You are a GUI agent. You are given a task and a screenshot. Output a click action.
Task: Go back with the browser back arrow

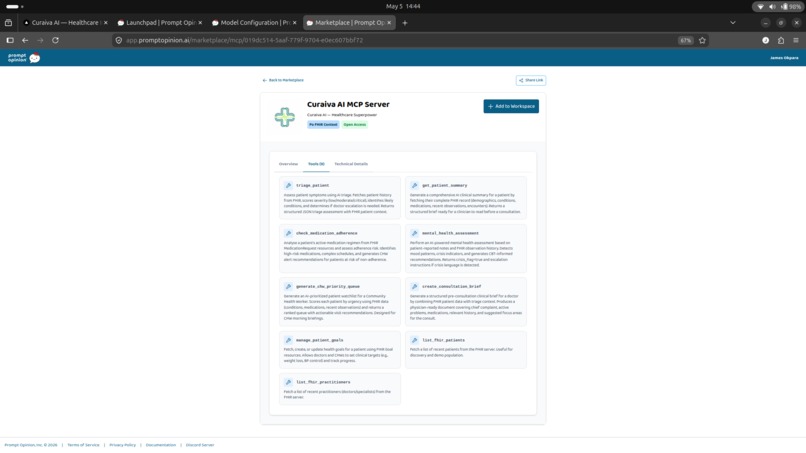25,40
